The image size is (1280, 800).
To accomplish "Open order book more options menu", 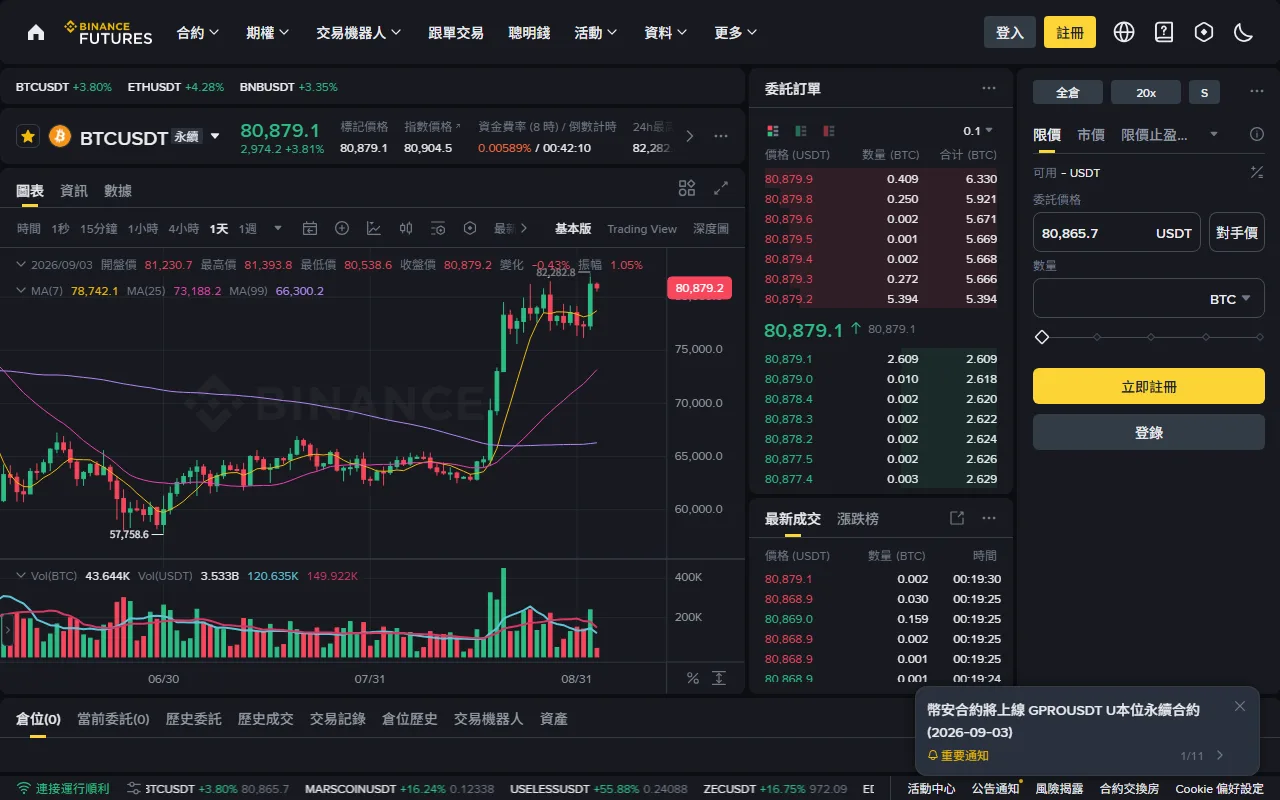I will pos(989,88).
